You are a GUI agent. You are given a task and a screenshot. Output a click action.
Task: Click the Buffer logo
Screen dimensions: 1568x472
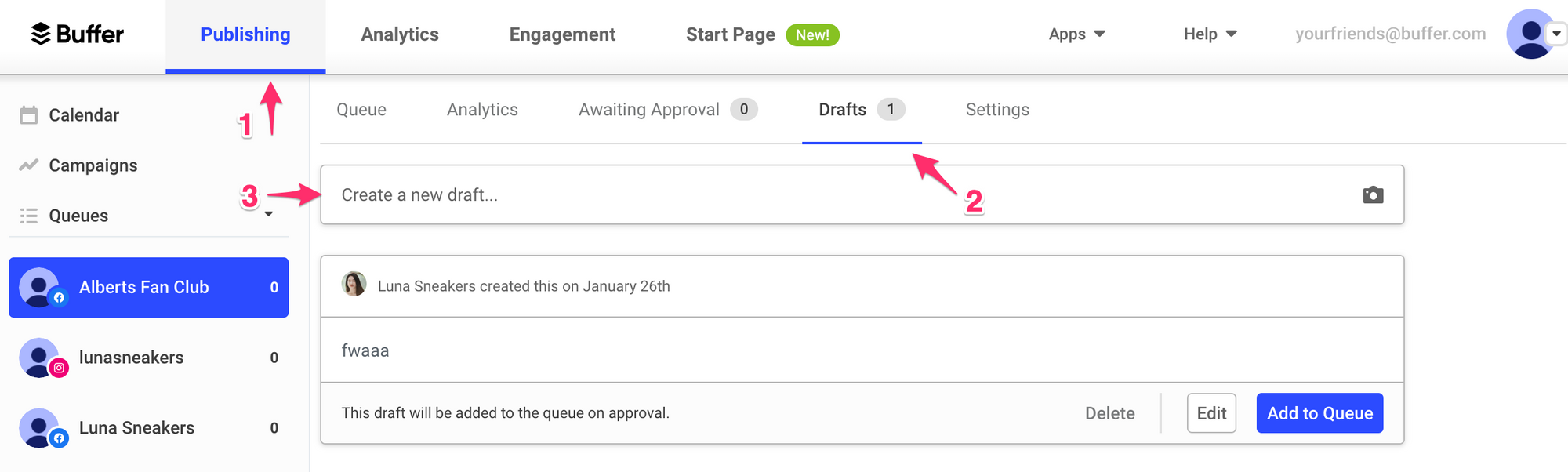coord(77,34)
